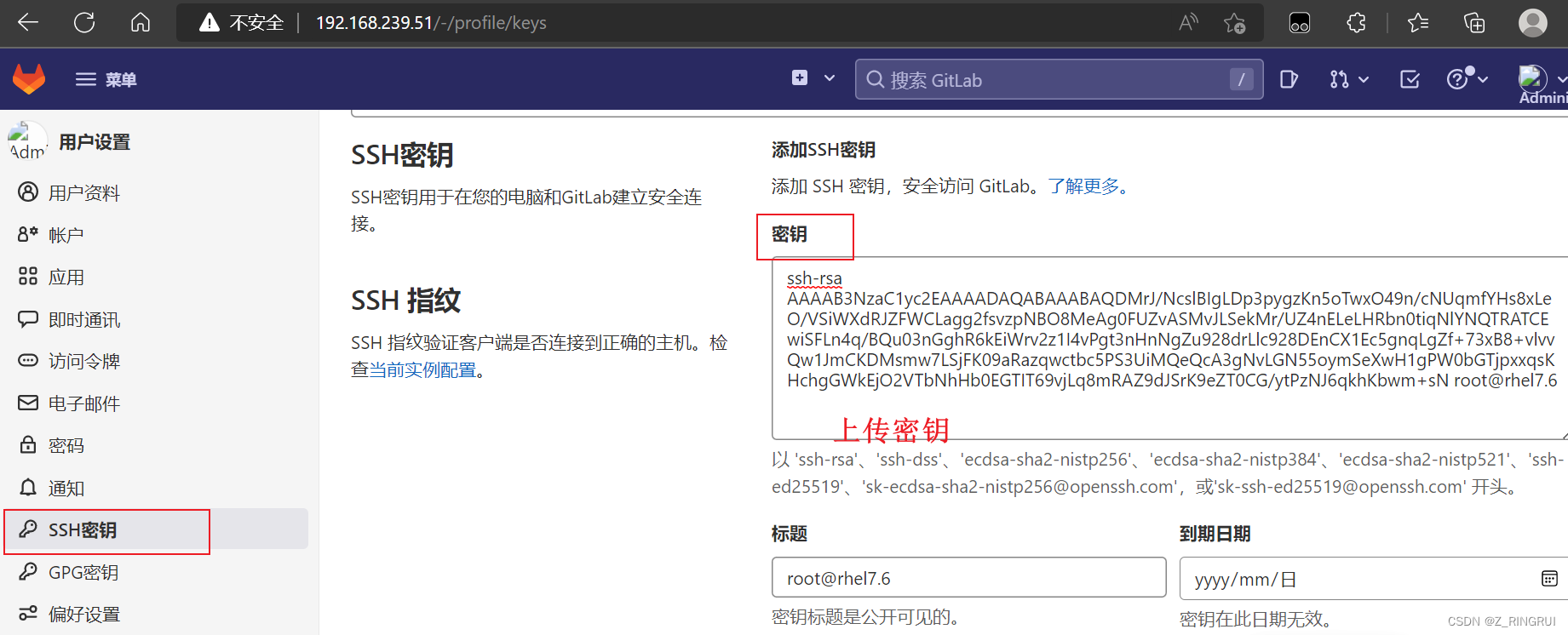Open the calendar picker icon
1568x635 pixels.
tap(1549, 579)
